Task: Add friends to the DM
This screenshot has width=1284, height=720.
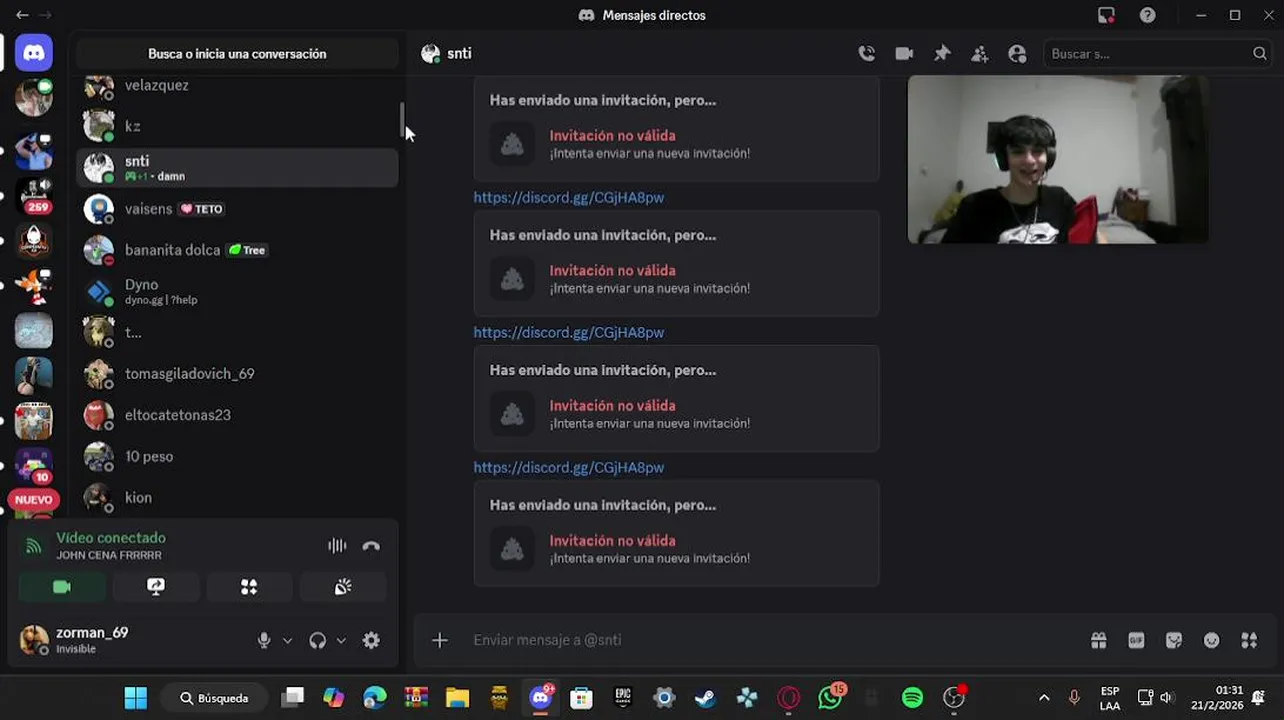Action: pos(980,54)
